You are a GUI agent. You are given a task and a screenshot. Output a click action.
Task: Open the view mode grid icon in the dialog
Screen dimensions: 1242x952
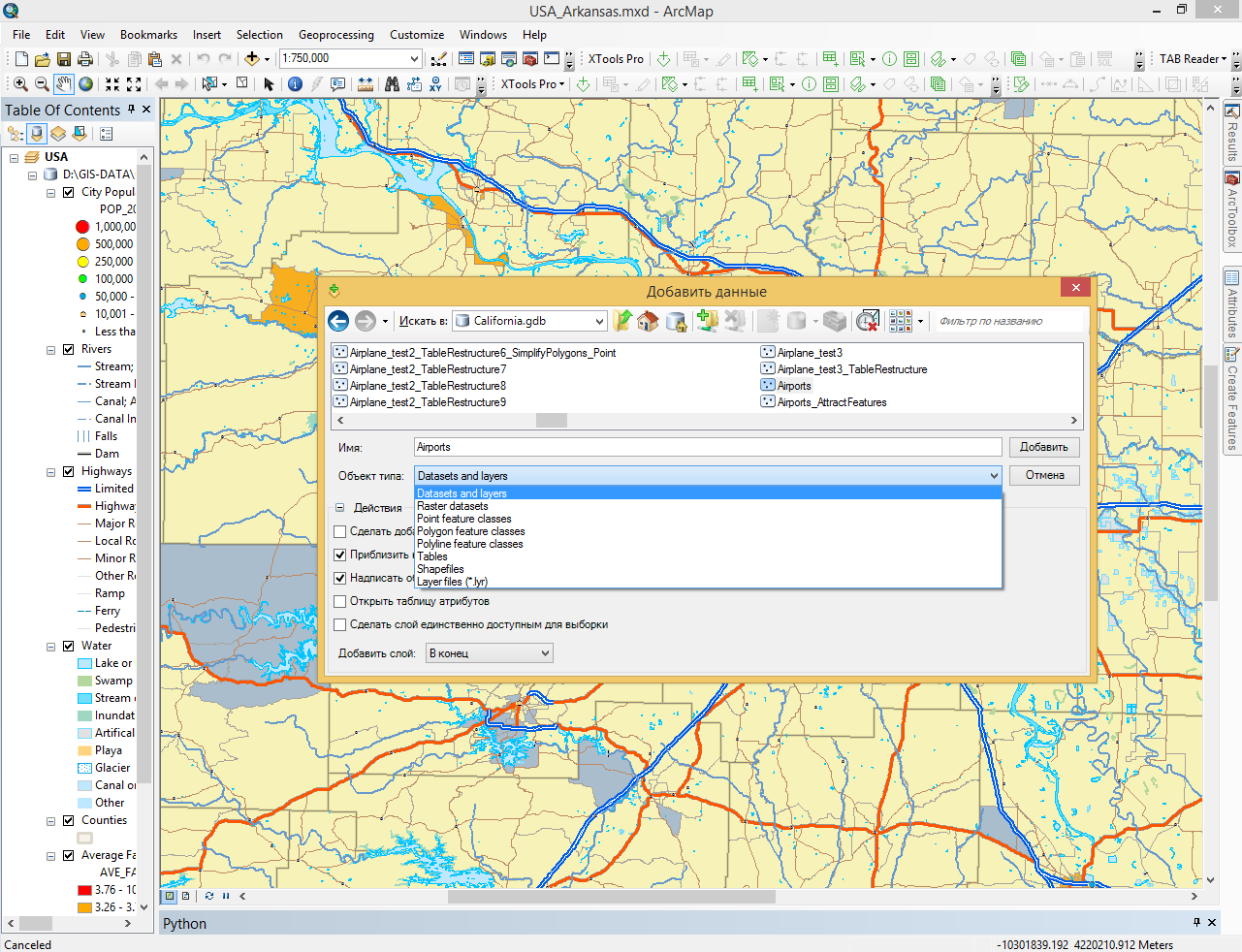click(x=901, y=321)
